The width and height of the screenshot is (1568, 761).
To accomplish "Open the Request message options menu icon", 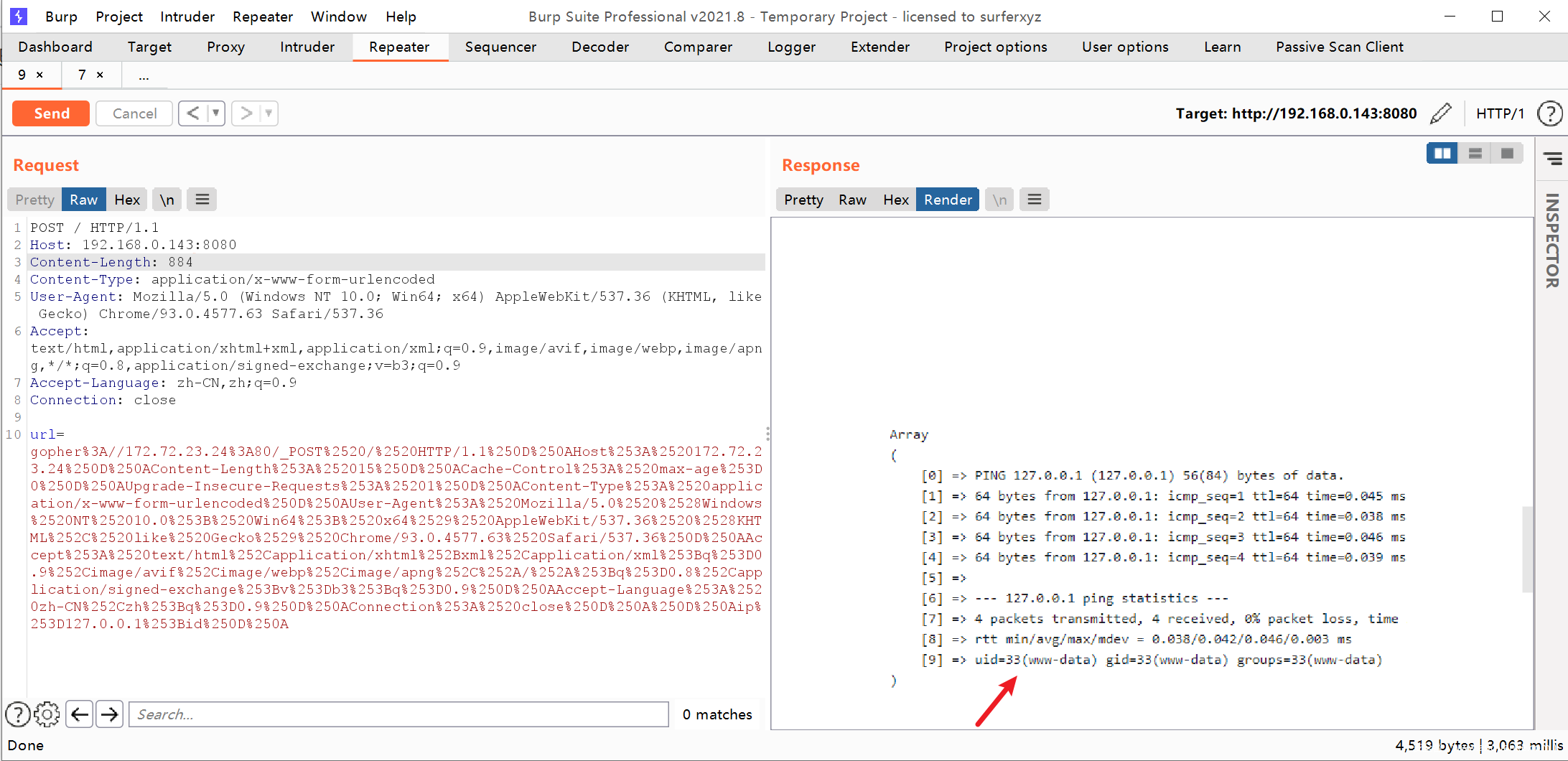I will point(202,200).
